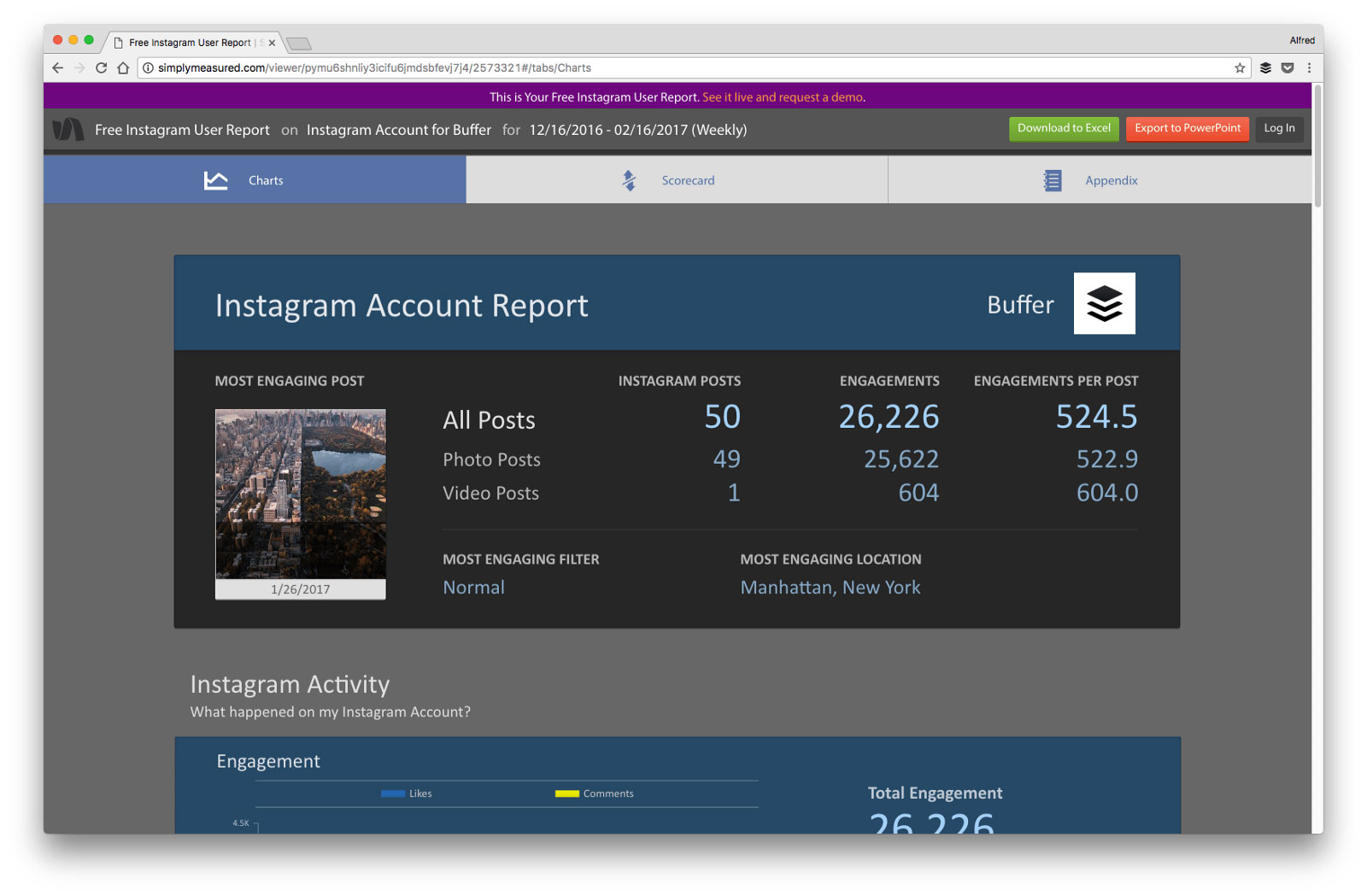The image size is (1367, 896).
Task: Click Export to PowerPoint button
Action: coord(1188,128)
